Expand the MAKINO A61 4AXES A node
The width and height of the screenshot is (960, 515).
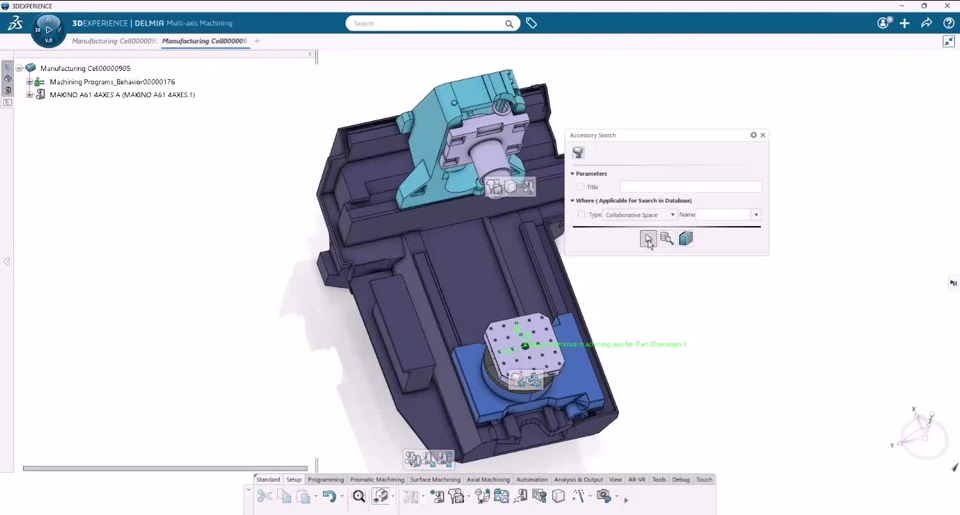(x=29, y=94)
